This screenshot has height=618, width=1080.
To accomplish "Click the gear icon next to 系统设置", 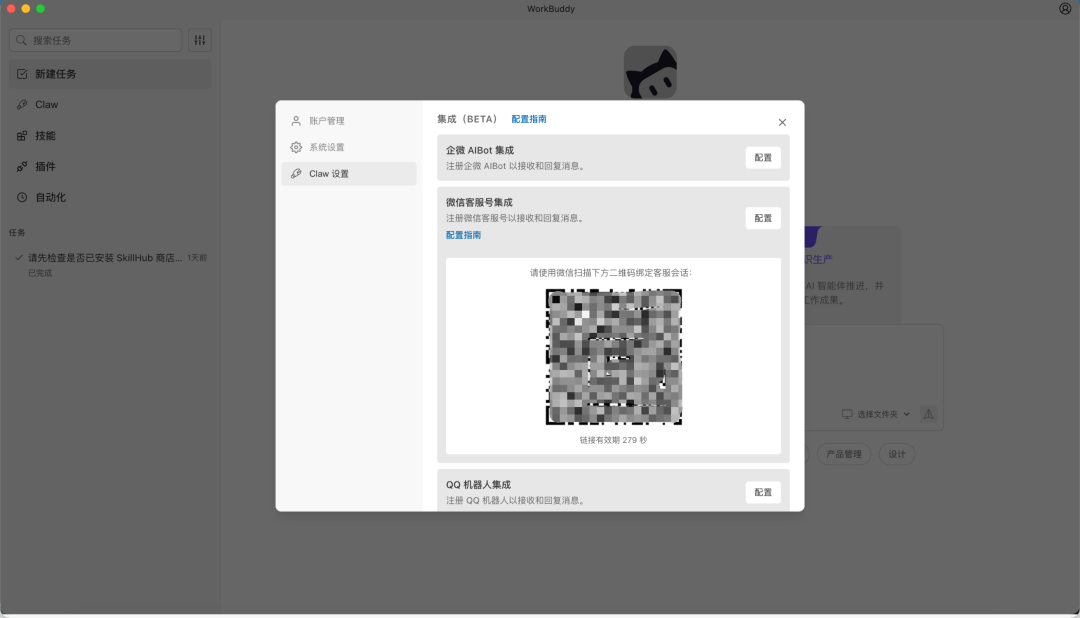I will [296, 147].
